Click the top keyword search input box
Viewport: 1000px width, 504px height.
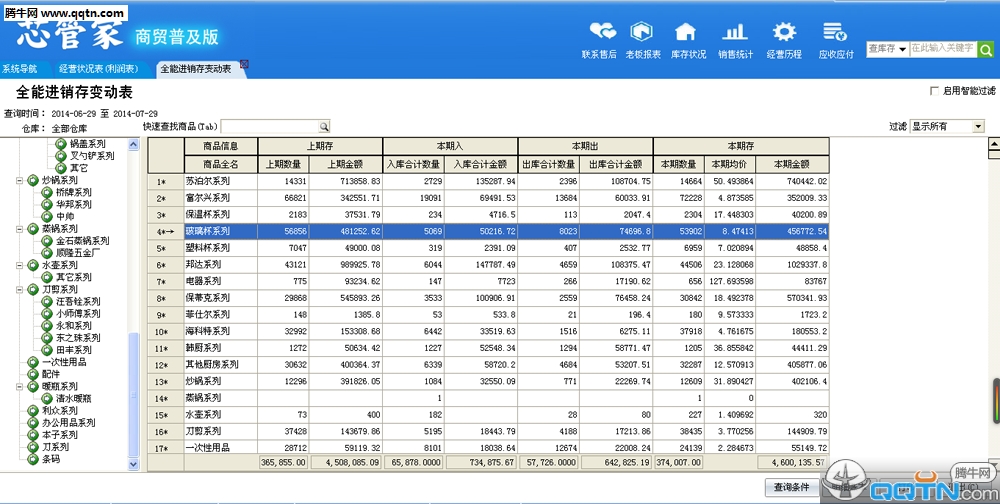[943, 49]
